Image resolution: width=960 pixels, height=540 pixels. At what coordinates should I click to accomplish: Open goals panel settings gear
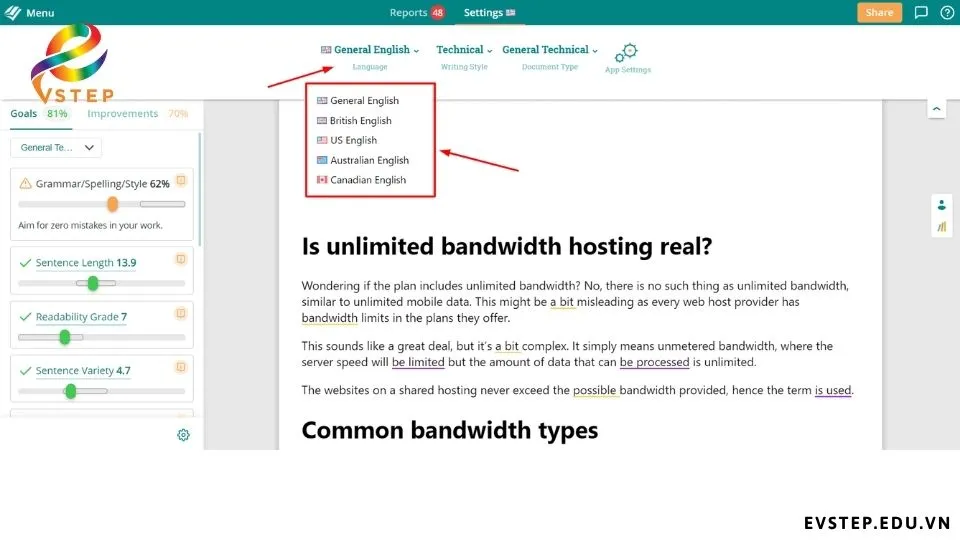click(183, 435)
